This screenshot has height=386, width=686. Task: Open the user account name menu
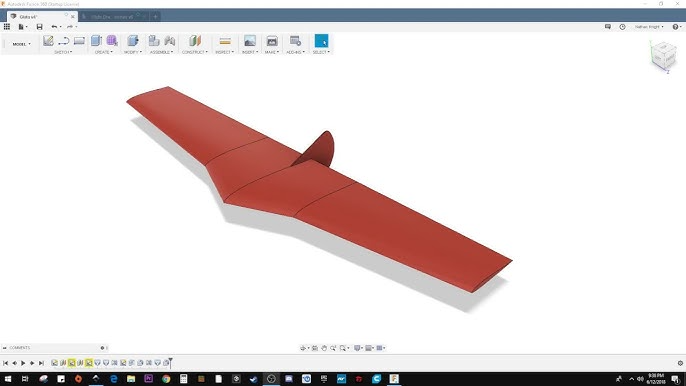point(649,27)
